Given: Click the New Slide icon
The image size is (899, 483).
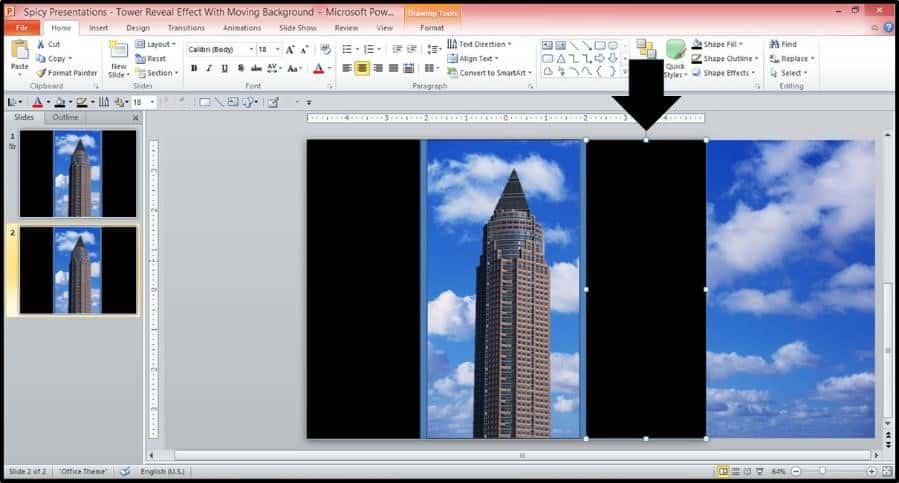Looking at the screenshot, I should point(118,50).
